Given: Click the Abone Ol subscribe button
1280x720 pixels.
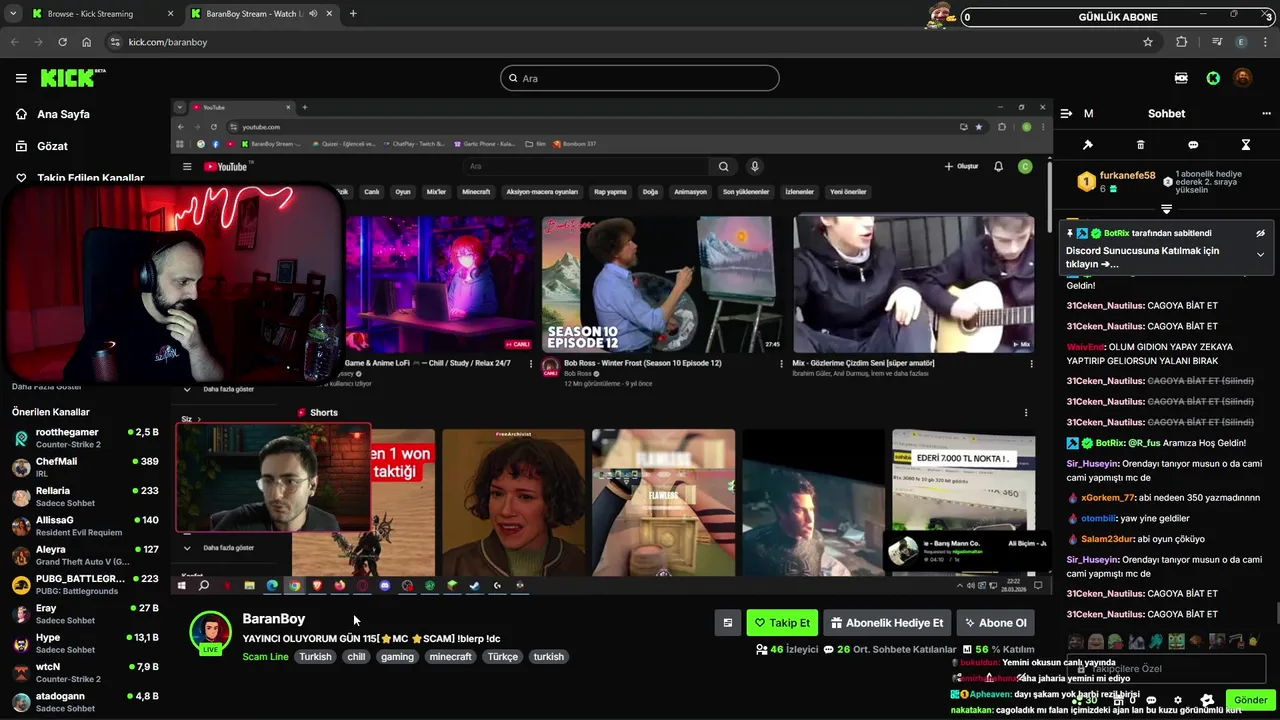Looking at the screenshot, I should pyautogui.click(x=995, y=623).
